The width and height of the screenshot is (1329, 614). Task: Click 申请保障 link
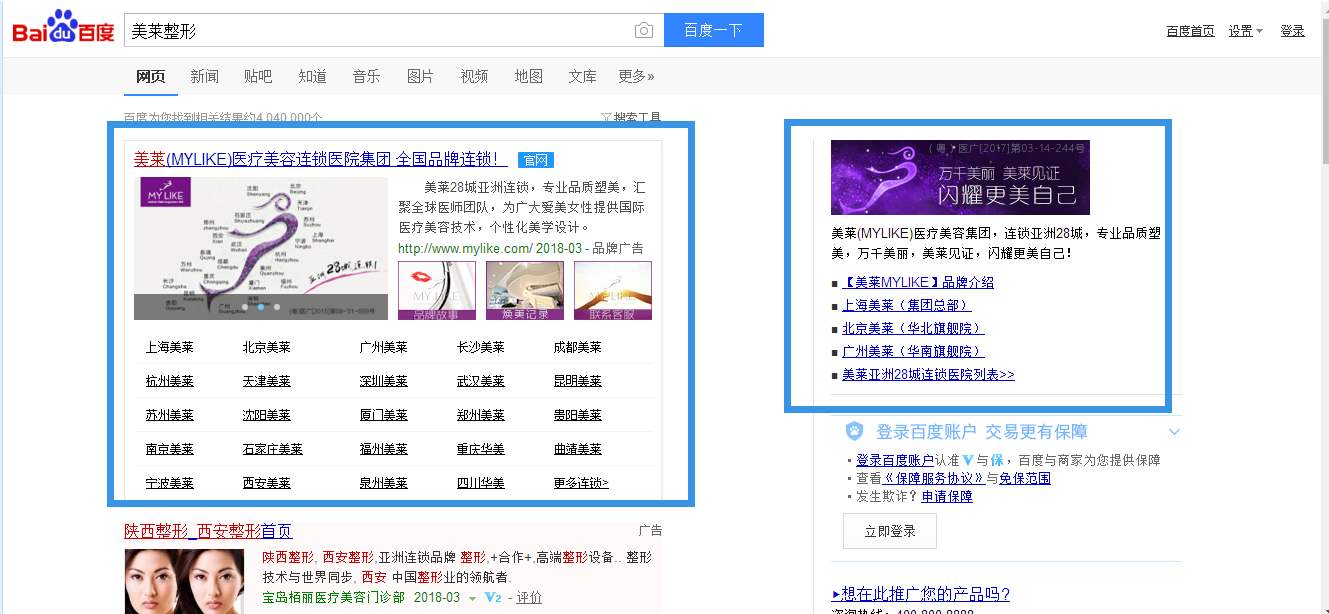coord(947,496)
